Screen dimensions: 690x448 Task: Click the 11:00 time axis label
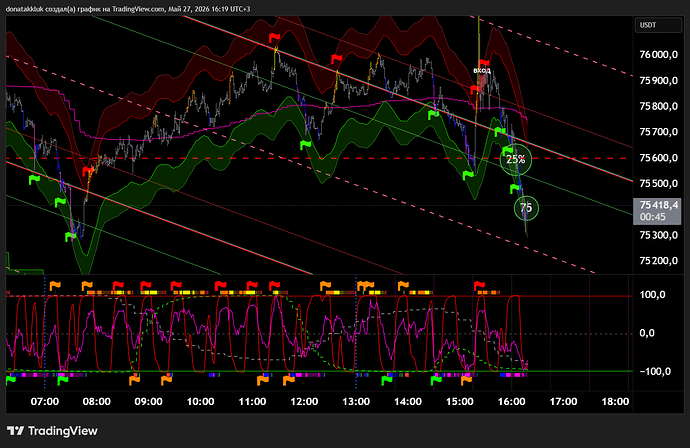[252, 401]
